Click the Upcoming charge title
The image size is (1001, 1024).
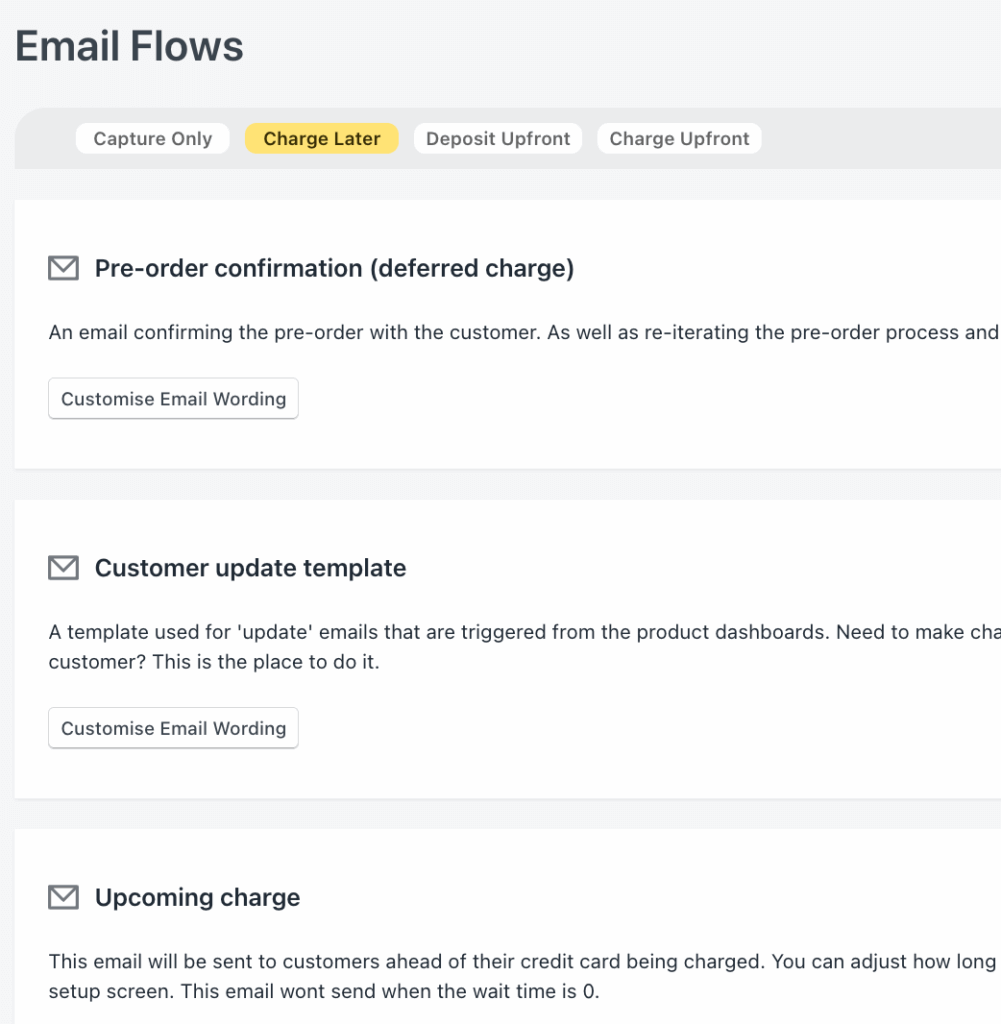[197, 898]
